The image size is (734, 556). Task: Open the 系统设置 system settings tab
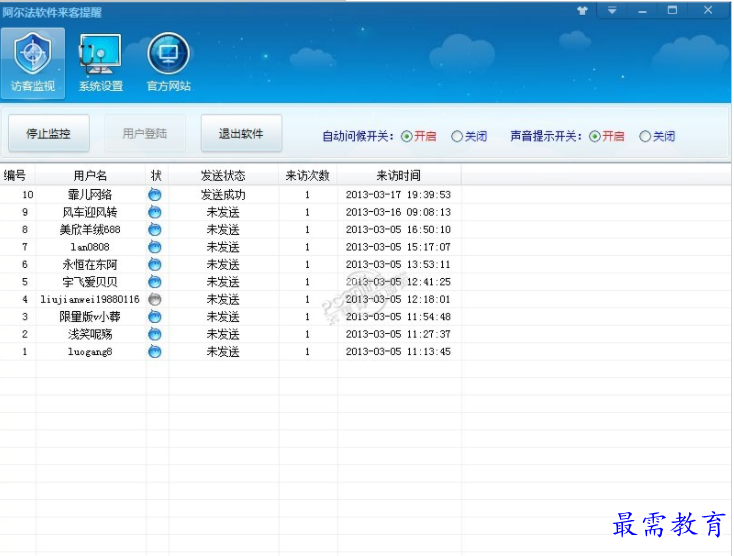pos(101,63)
